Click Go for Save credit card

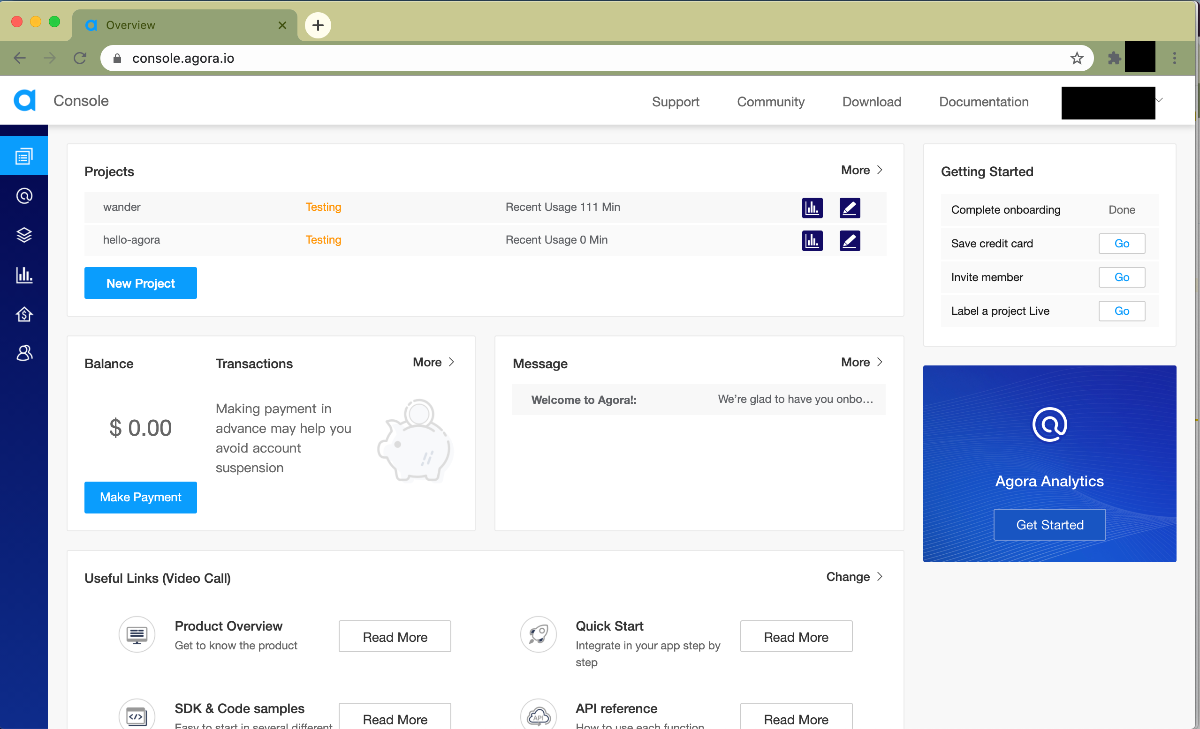click(x=1122, y=243)
